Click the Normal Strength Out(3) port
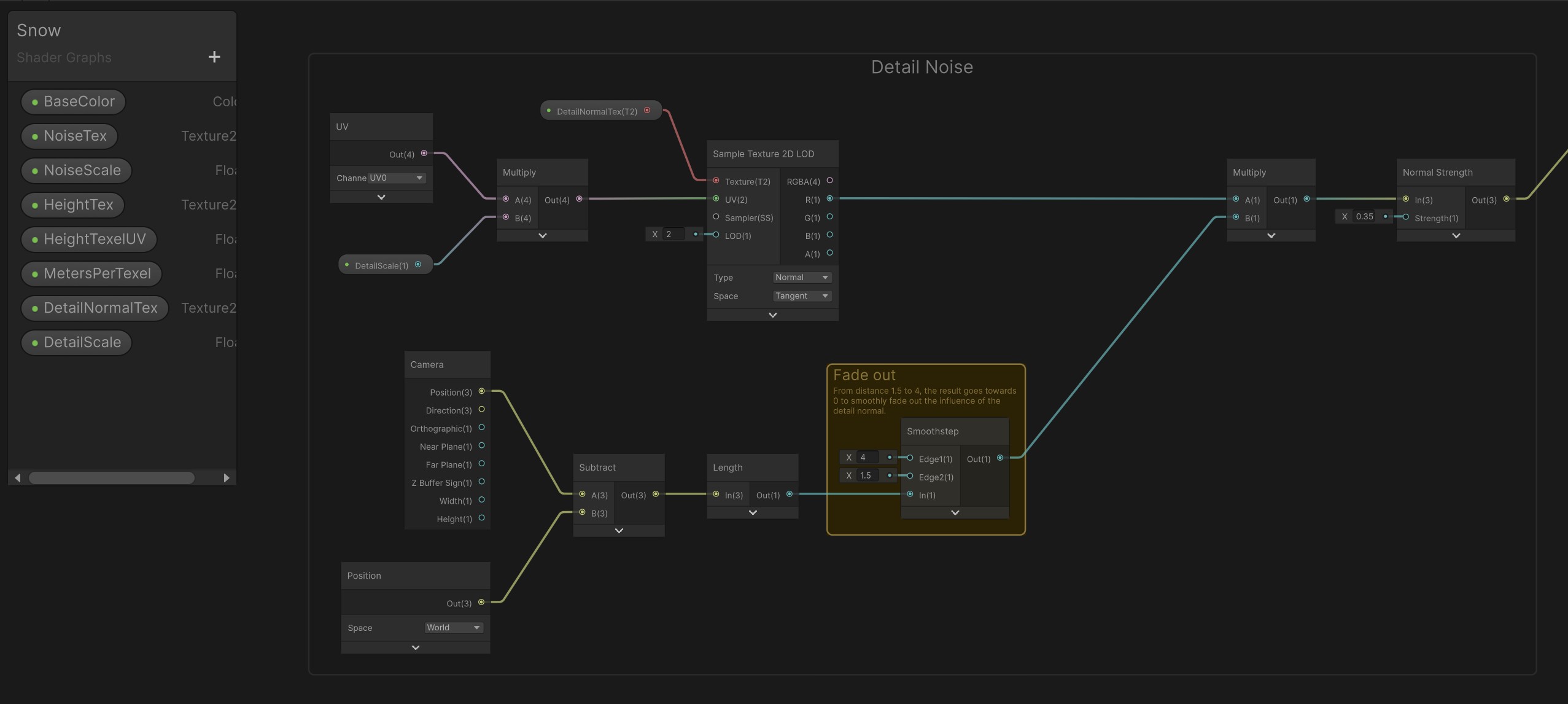 point(1506,199)
